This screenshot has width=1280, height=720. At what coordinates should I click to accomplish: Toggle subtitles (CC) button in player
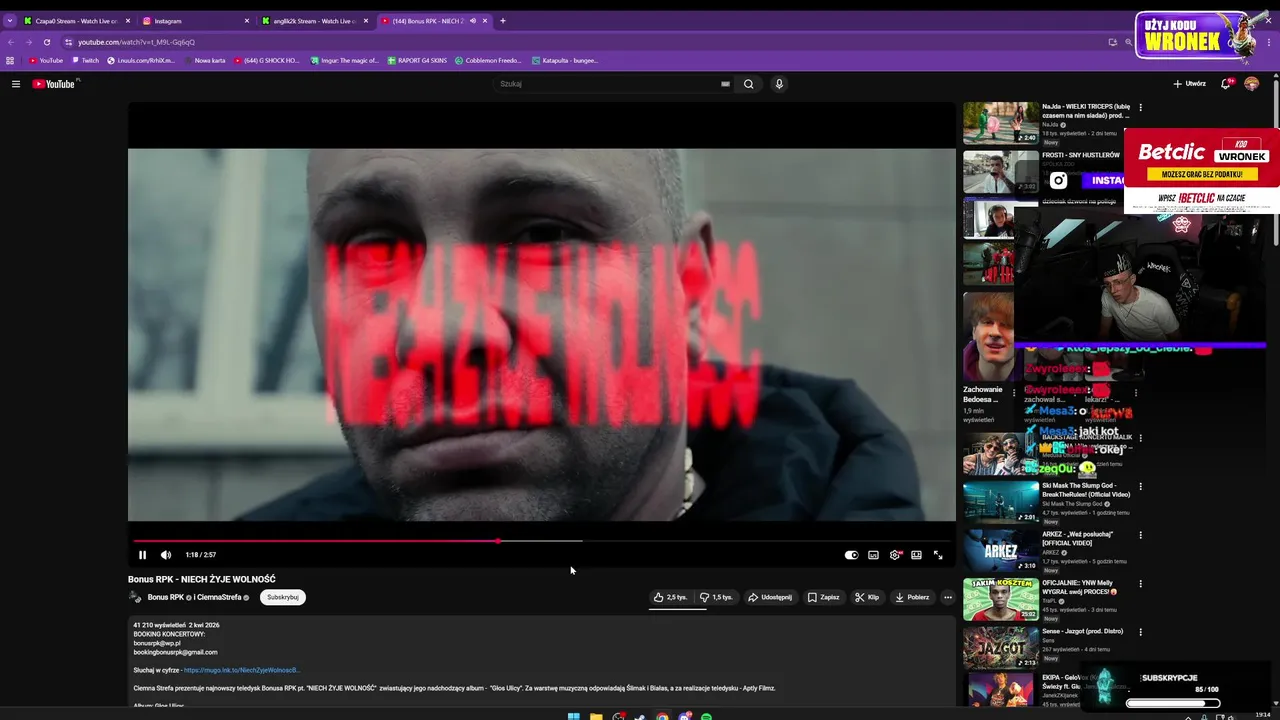(873, 555)
